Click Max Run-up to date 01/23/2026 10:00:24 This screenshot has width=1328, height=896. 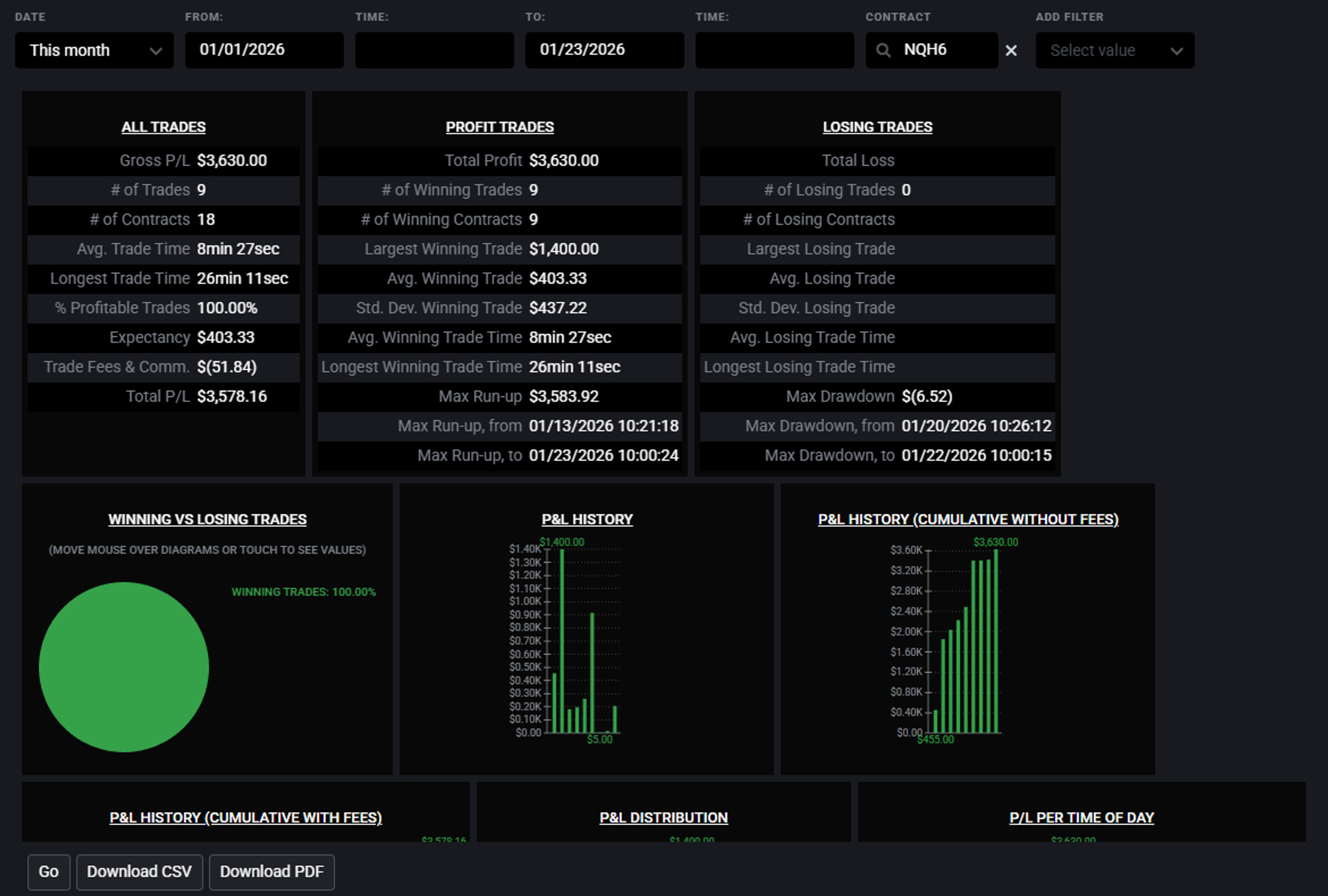pos(604,455)
